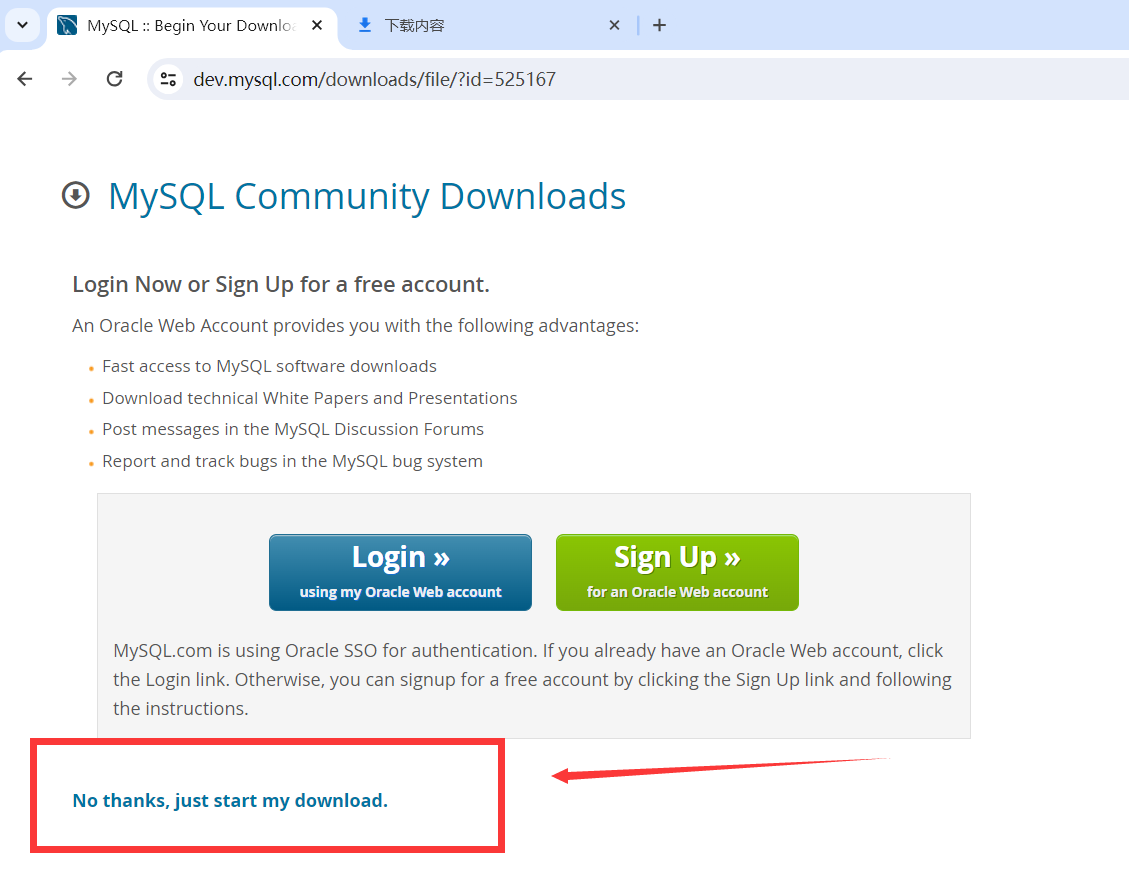
Task: Click the blue download icon on second tab
Action: [x=365, y=25]
